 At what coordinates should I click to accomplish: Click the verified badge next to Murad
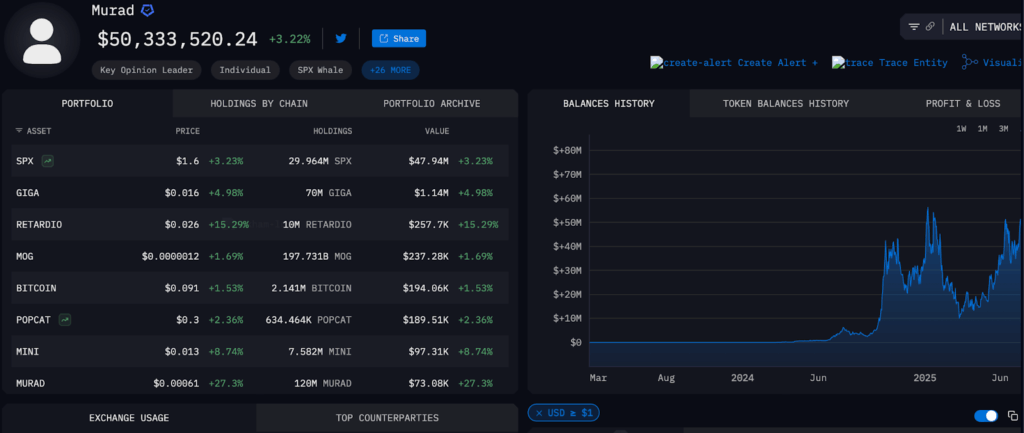[x=147, y=10]
